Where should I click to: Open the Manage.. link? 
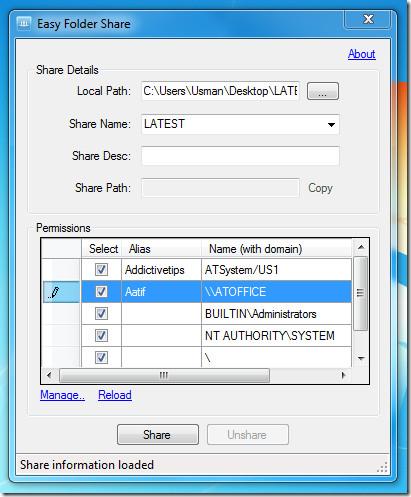62,395
